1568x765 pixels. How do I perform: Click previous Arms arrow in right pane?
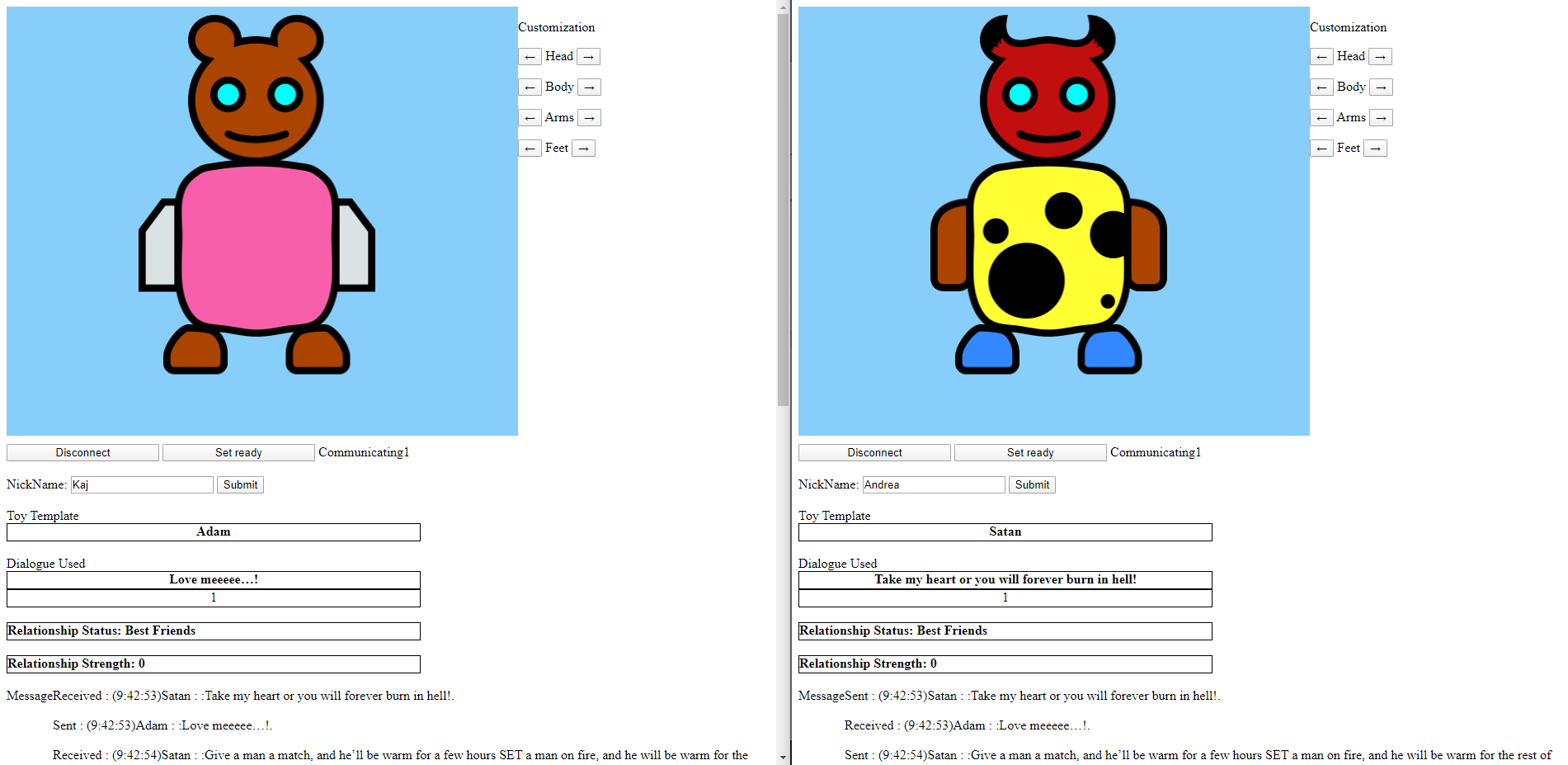[x=1321, y=118]
